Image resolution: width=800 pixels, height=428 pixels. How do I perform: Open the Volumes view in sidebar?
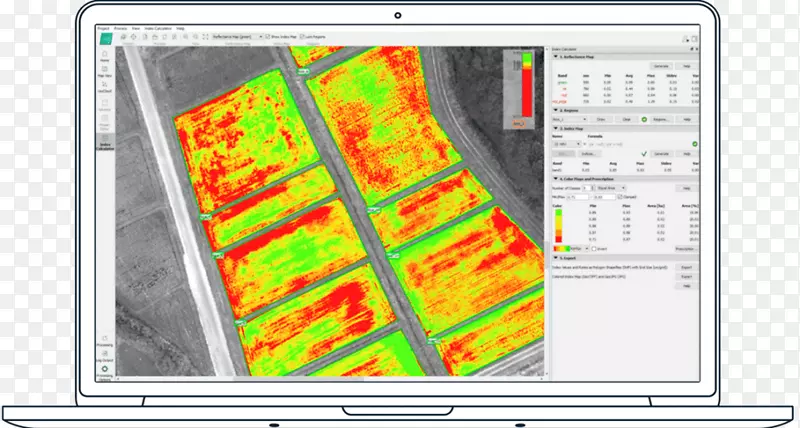[x=105, y=105]
